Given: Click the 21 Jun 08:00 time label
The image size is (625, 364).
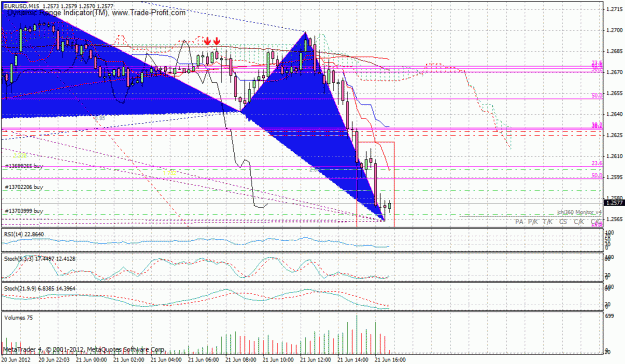Looking at the screenshot, I should coord(241,360).
